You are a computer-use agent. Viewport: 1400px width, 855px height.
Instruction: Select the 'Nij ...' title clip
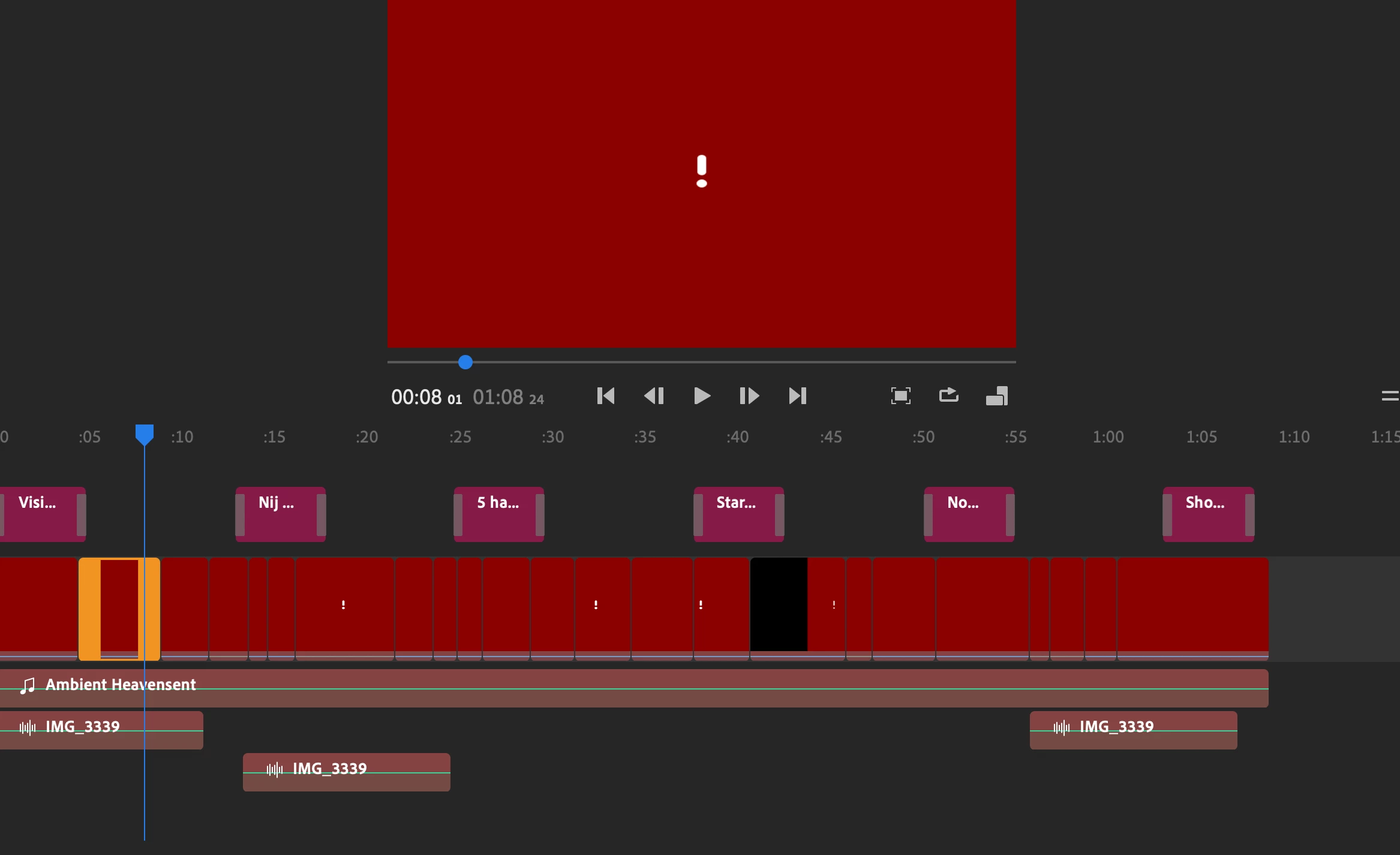(x=280, y=514)
